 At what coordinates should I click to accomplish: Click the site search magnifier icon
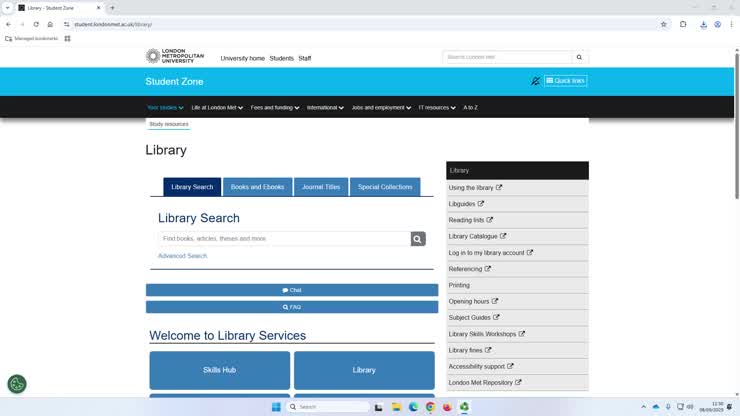[x=579, y=57]
